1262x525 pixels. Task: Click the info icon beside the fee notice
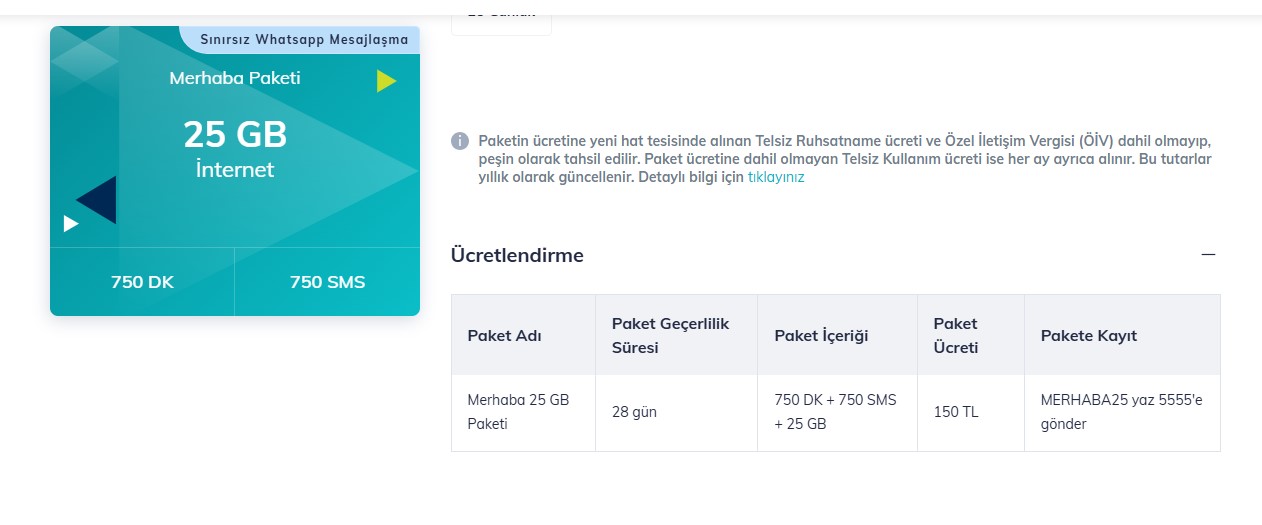(460, 141)
